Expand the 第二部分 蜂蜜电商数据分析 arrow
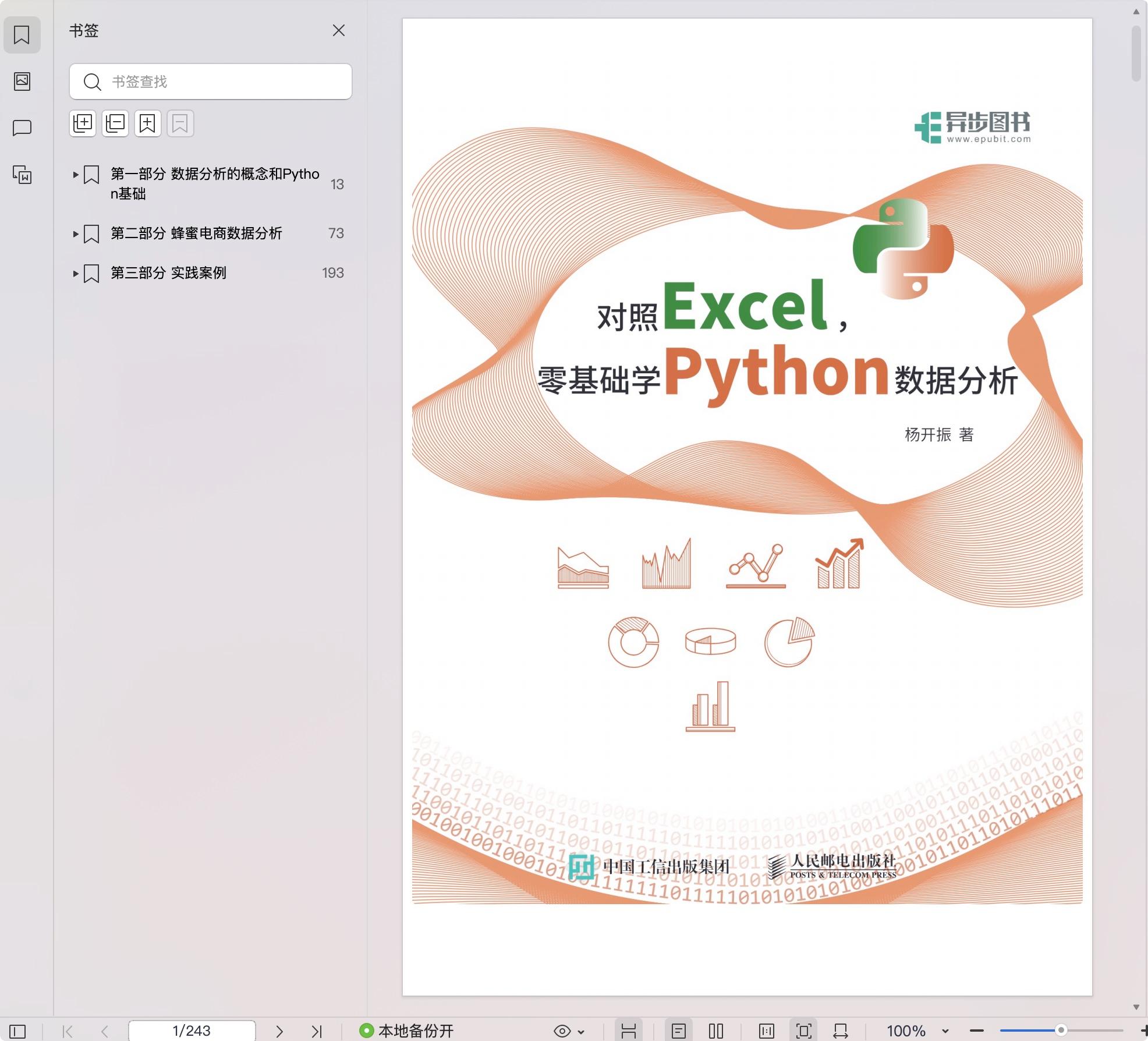Screen dimensions: 1148x1041 click(x=76, y=234)
